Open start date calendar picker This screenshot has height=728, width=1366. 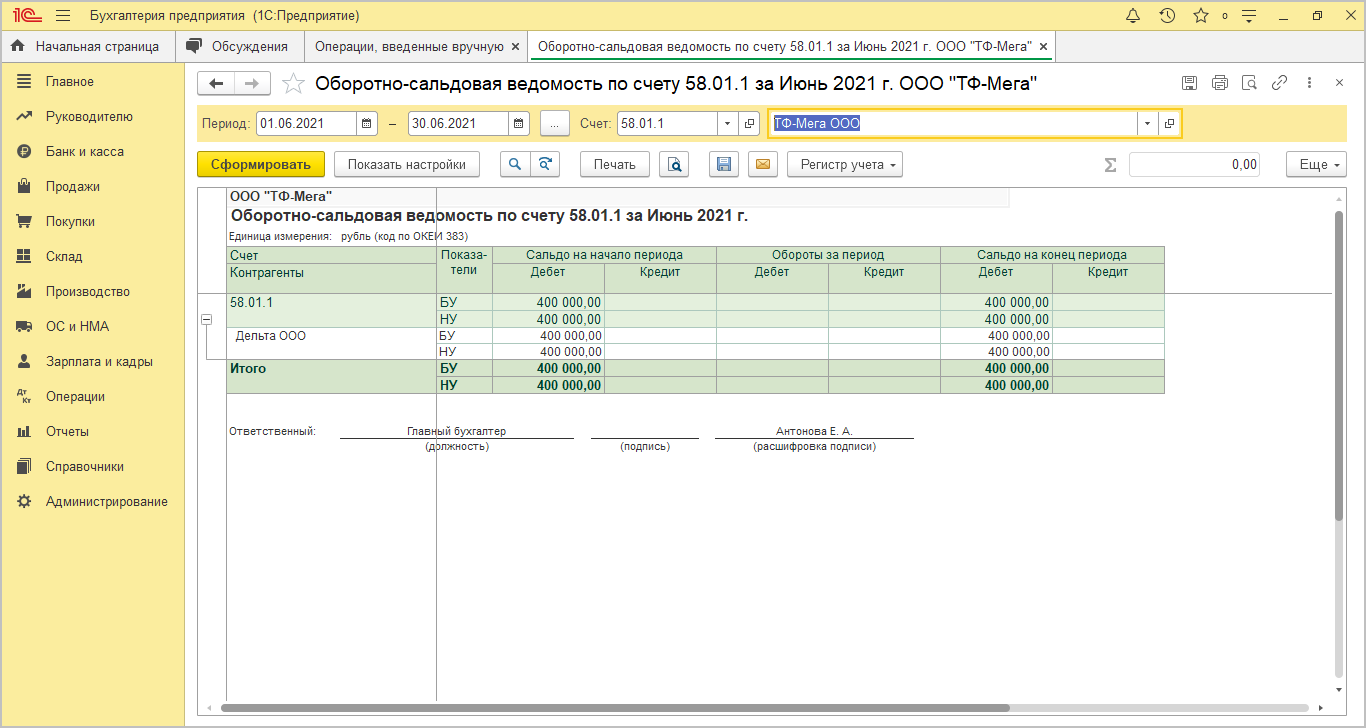tap(367, 124)
